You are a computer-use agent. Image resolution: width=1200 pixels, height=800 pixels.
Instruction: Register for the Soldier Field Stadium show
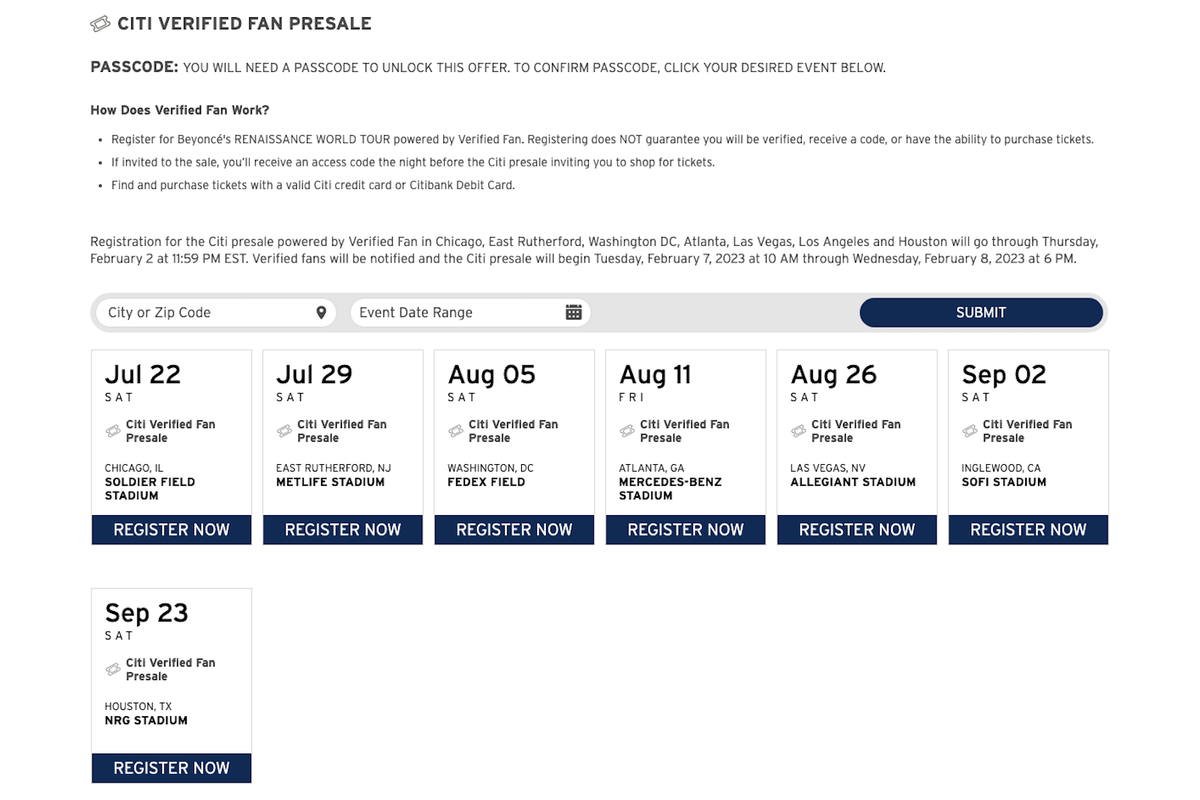coord(171,529)
